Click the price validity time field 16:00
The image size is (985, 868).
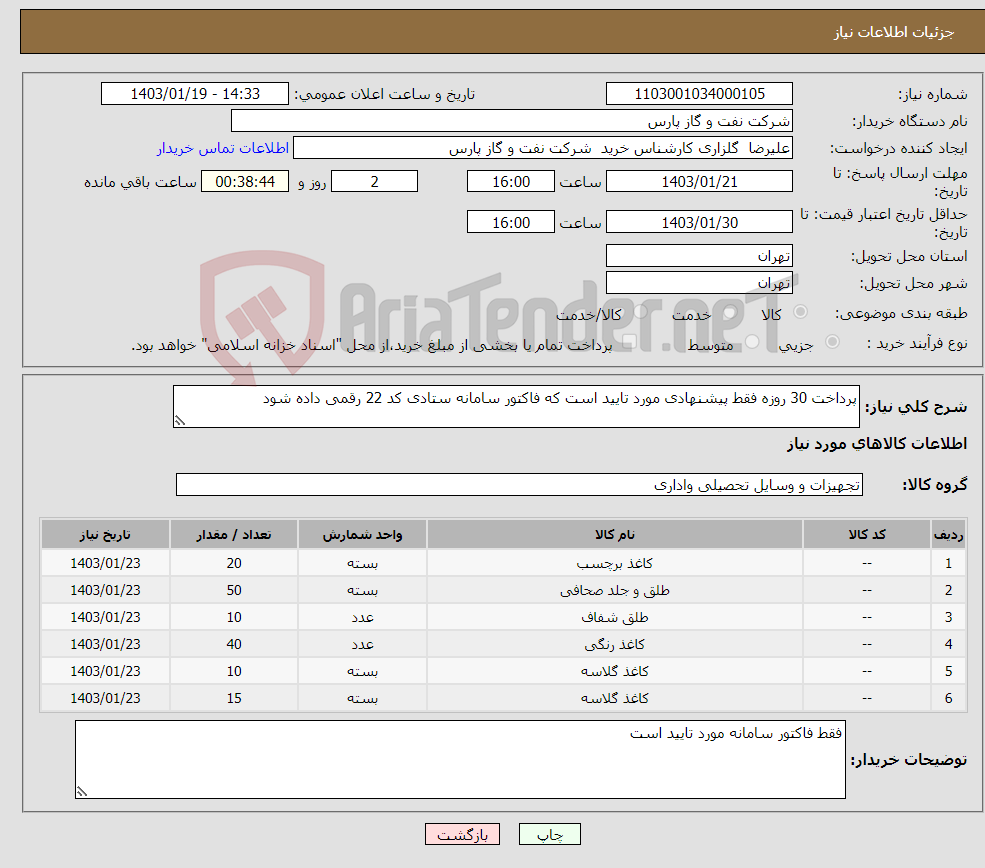point(511,222)
